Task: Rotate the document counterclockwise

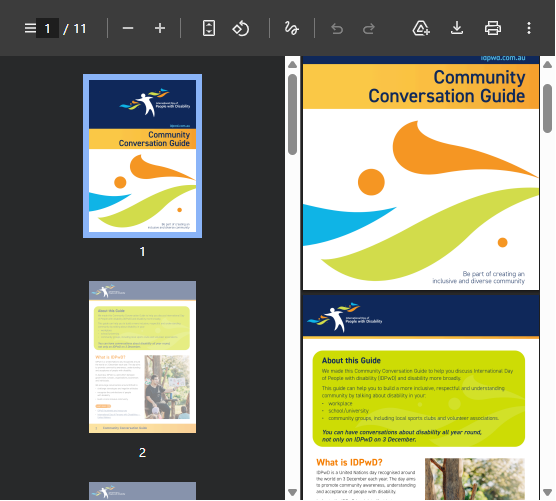Action: pos(241,28)
